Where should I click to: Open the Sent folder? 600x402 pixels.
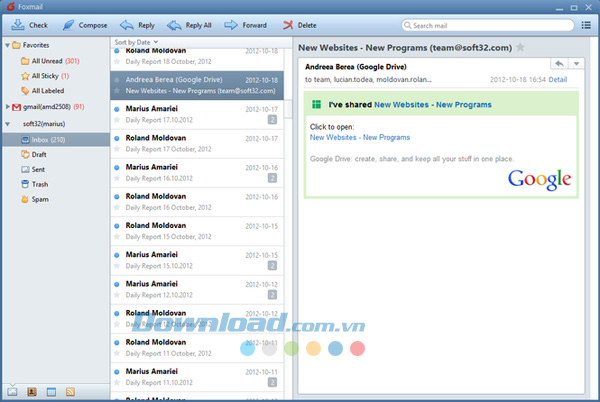pyautogui.click(x=33, y=169)
